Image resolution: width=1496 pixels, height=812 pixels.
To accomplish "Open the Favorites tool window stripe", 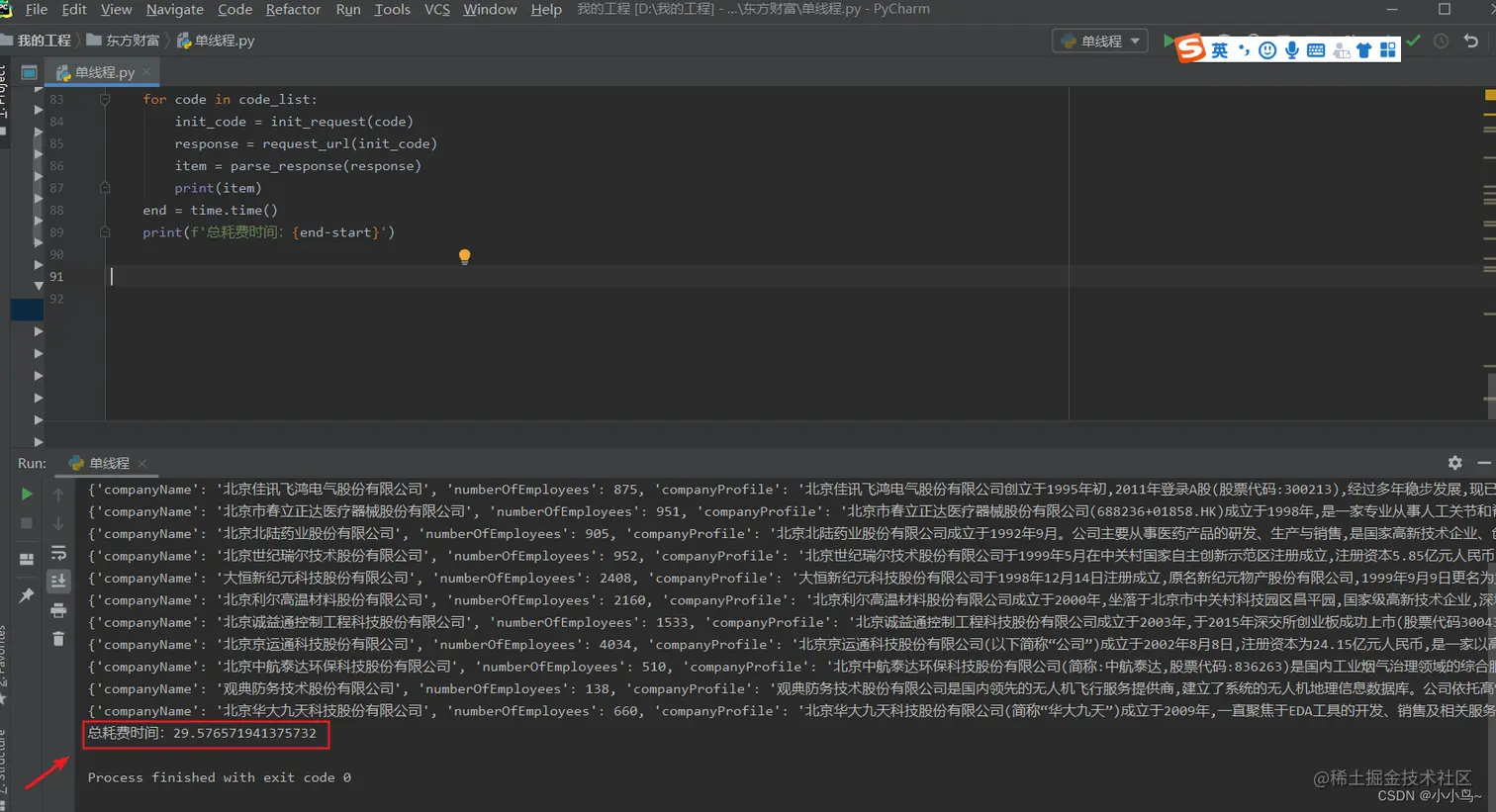I will point(3,663).
